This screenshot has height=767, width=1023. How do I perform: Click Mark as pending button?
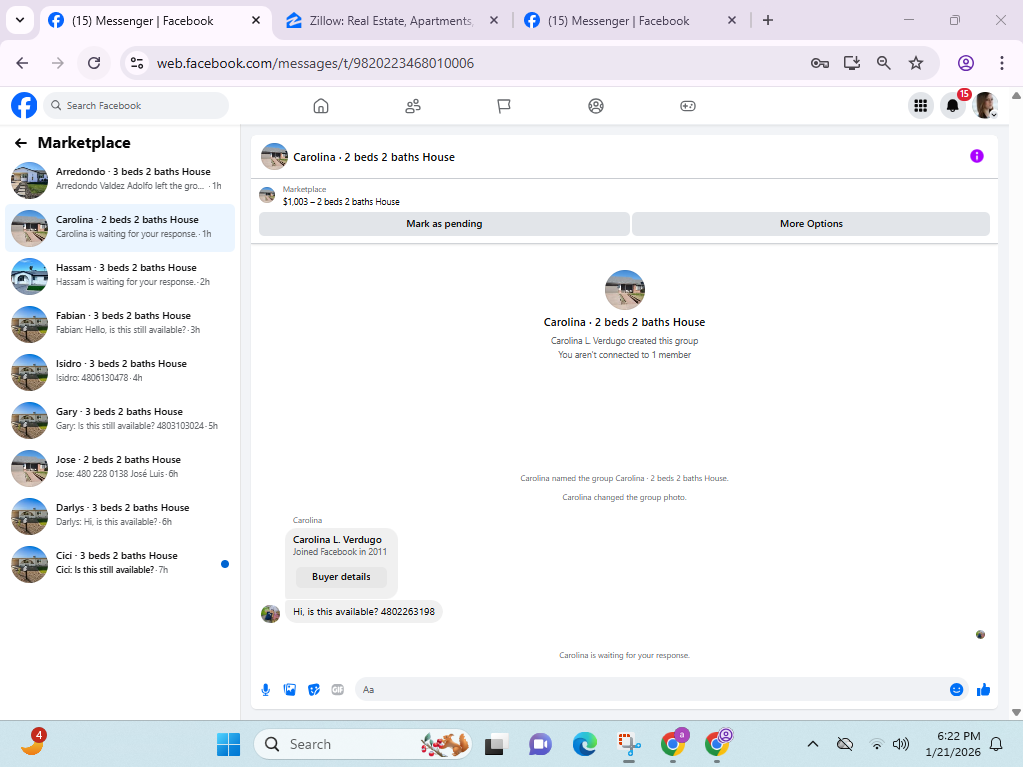click(444, 224)
